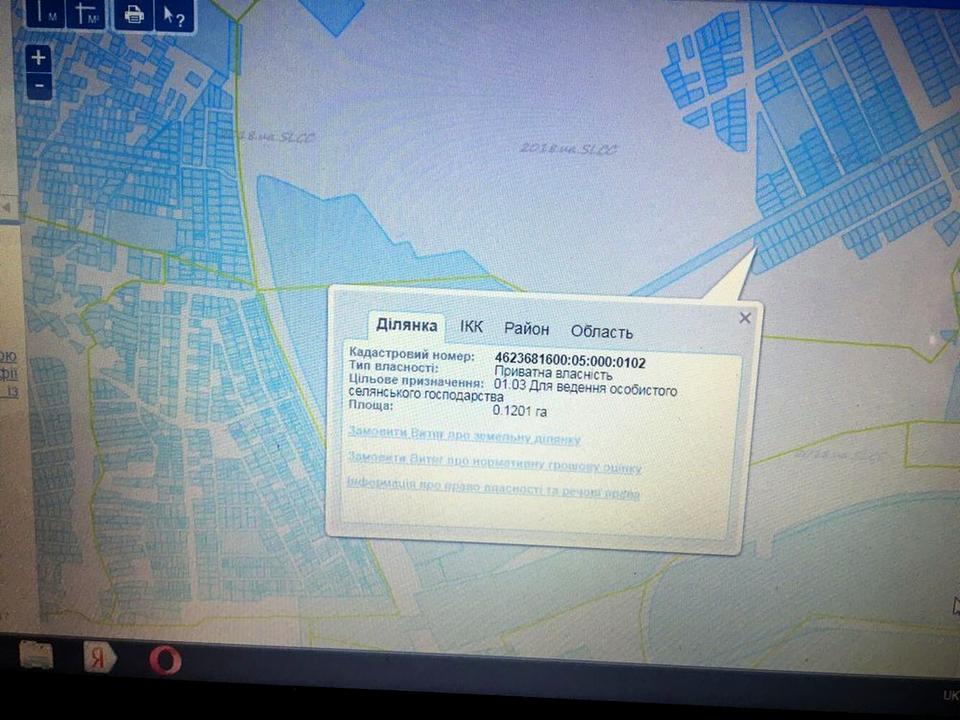Viewport: 960px width, 720px height.
Task: Switch to the Ділянка tab
Action: click(407, 325)
